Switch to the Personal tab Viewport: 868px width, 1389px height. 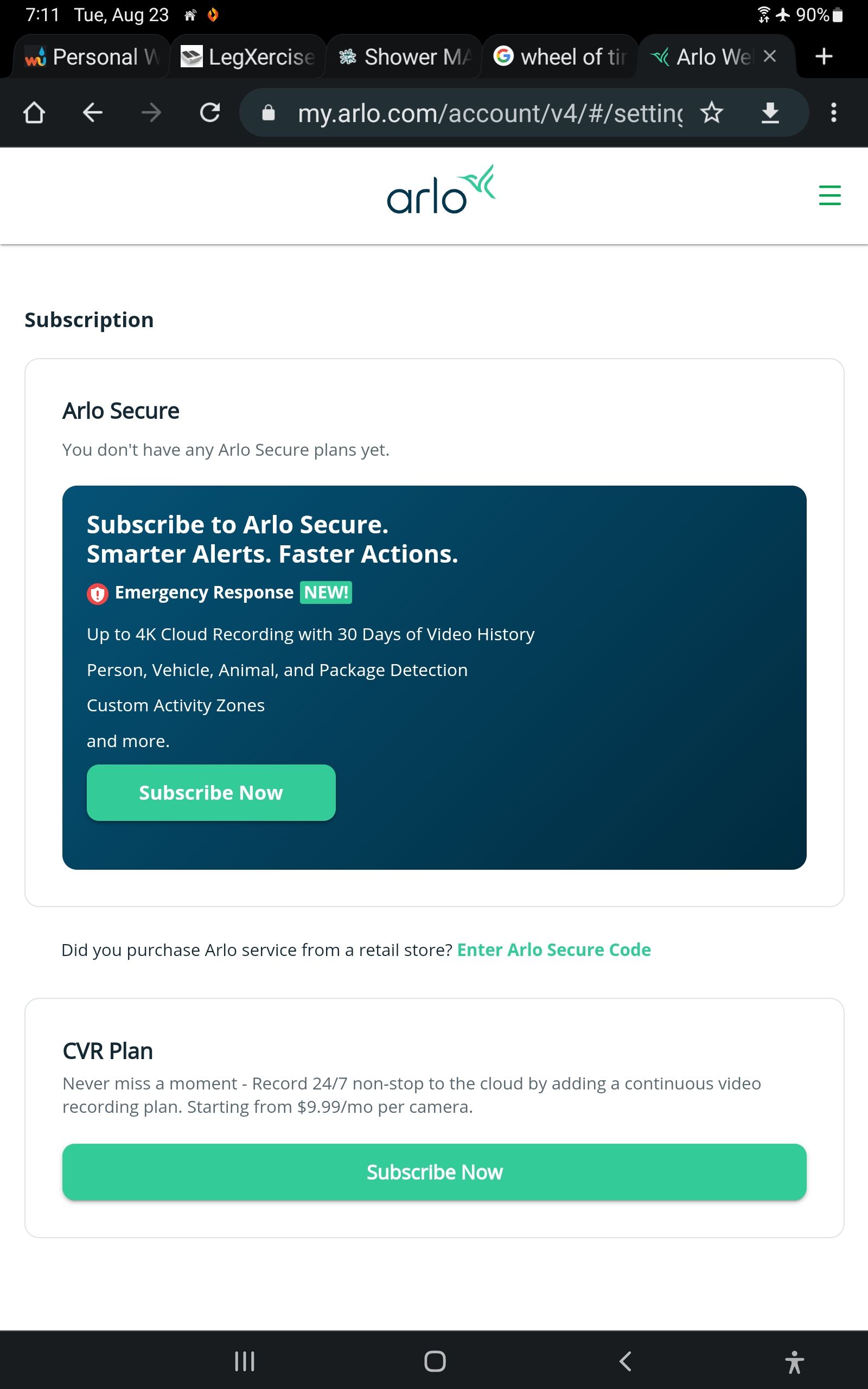(x=92, y=56)
